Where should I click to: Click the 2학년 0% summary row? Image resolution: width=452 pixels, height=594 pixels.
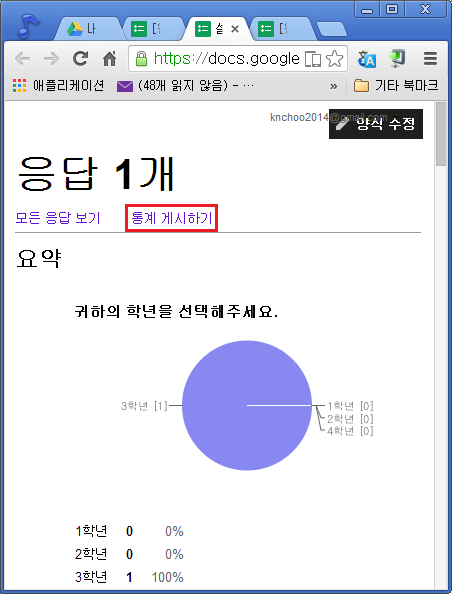pos(129,554)
